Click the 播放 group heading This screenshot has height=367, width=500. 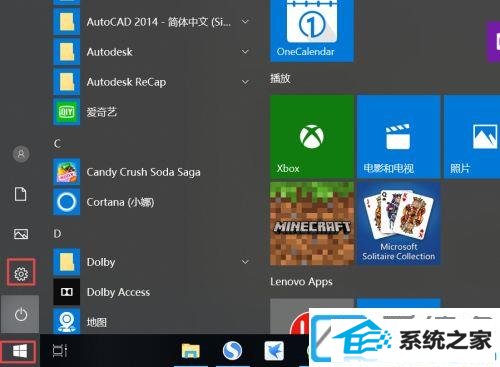tap(280, 78)
